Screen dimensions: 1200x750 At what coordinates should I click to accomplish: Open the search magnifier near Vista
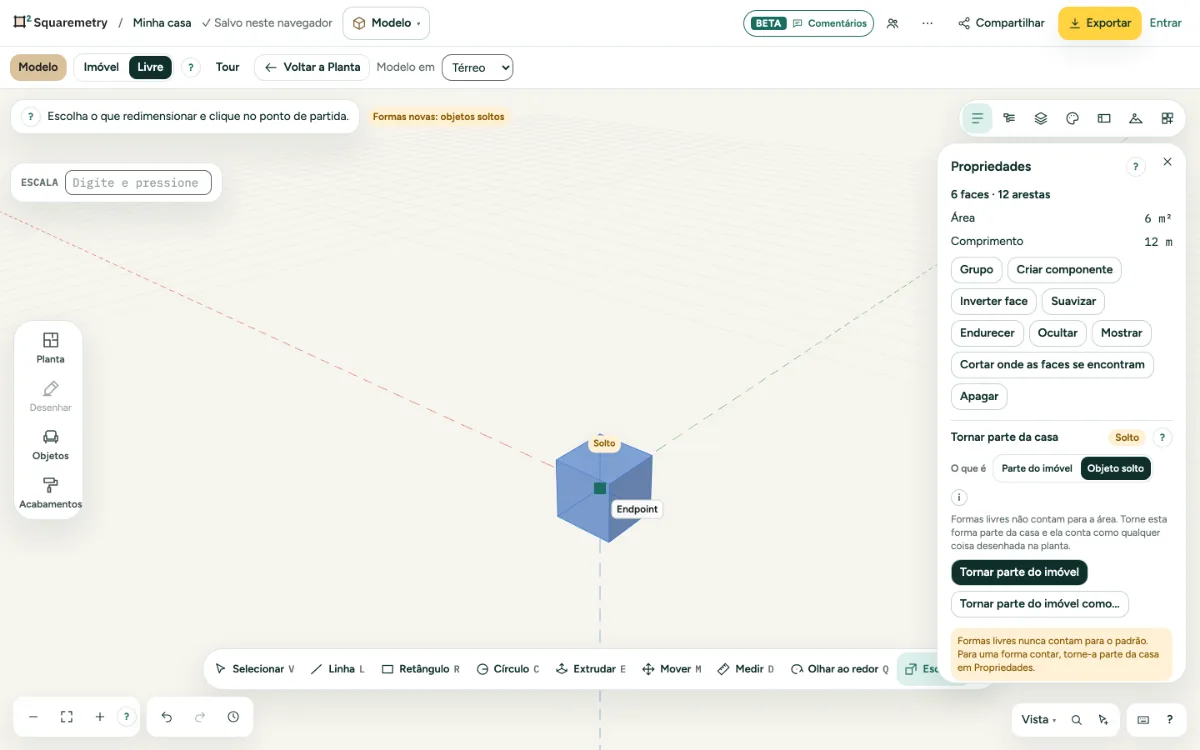click(x=1077, y=719)
